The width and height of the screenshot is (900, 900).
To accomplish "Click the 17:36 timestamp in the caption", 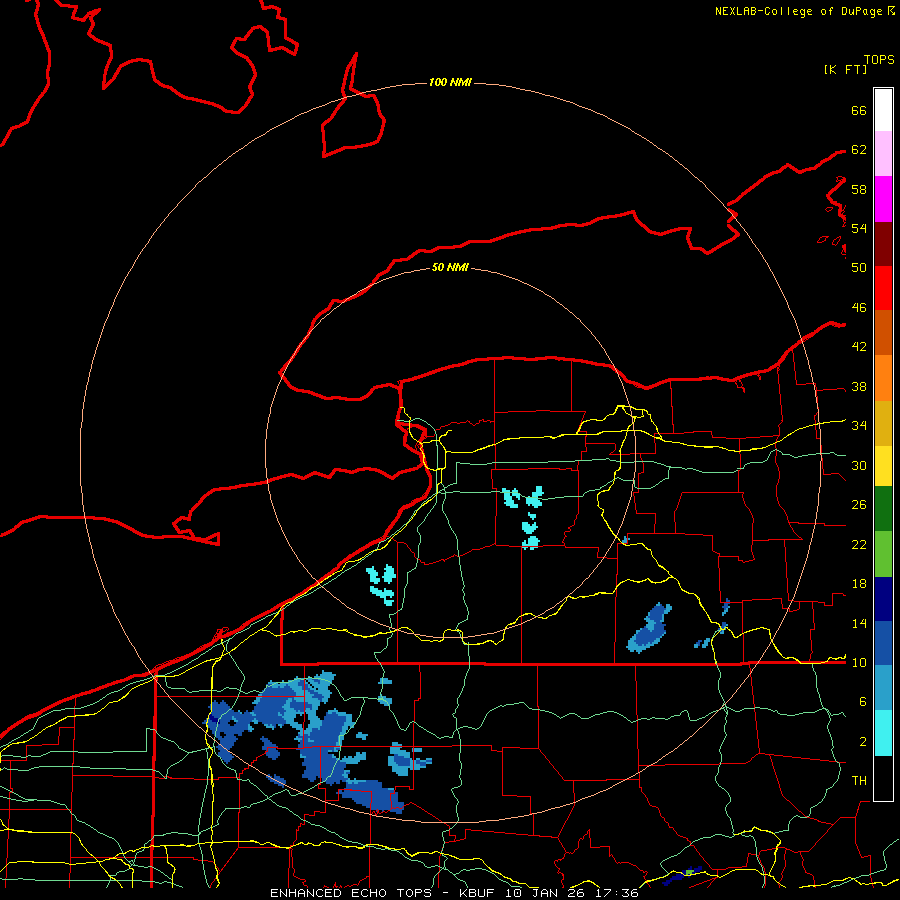I will (x=617, y=893).
